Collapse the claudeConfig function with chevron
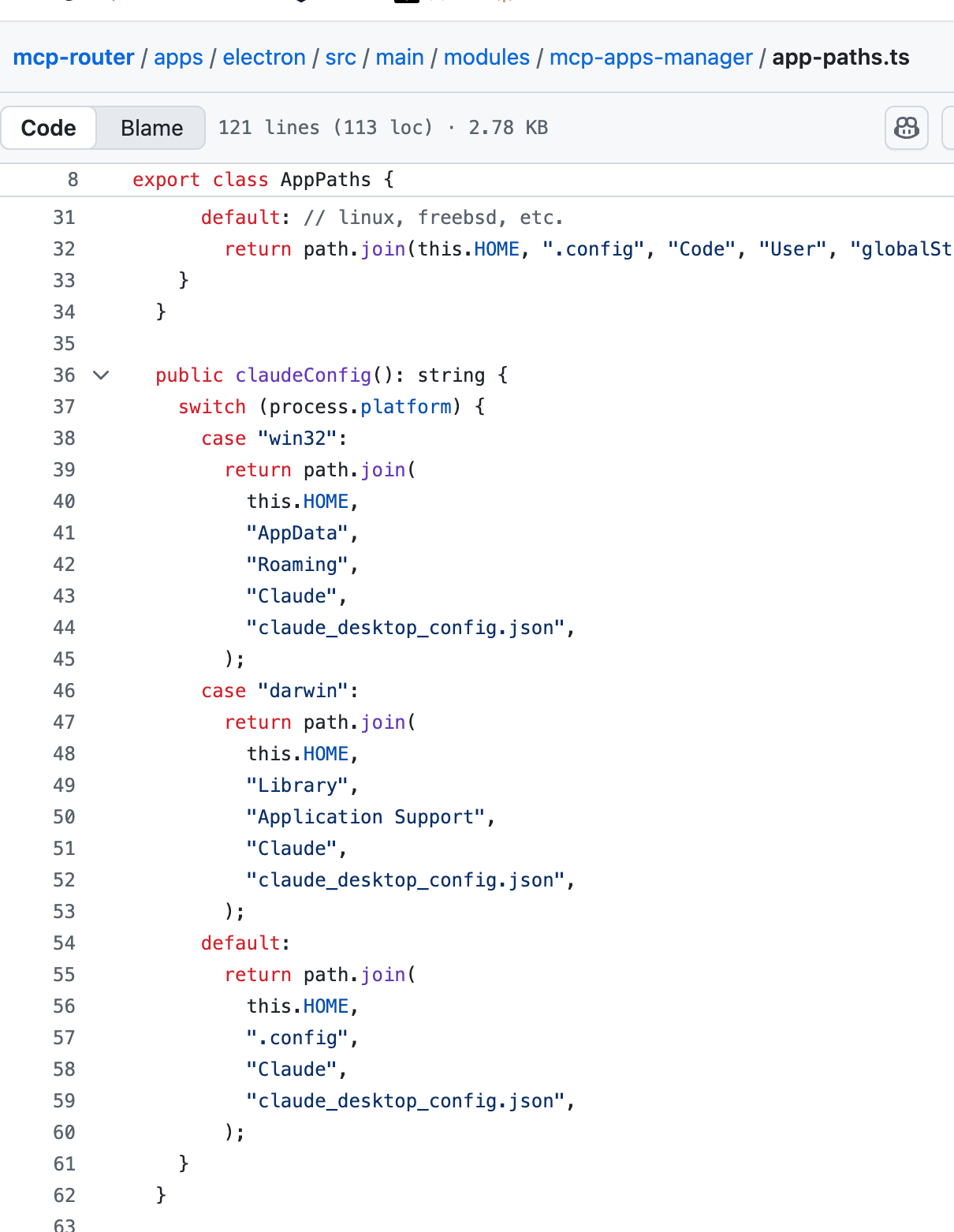954x1232 pixels. pyautogui.click(x=101, y=375)
